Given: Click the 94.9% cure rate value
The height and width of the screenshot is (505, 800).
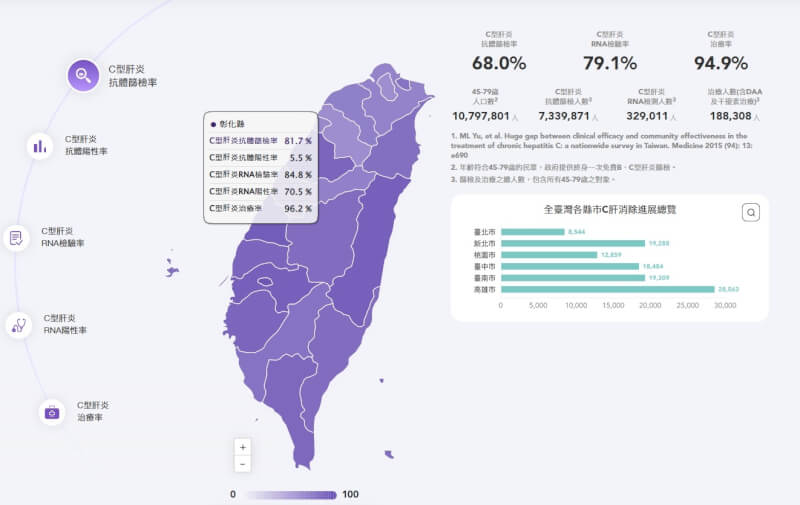Looking at the screenshot, I should click(x=720, y=63).
